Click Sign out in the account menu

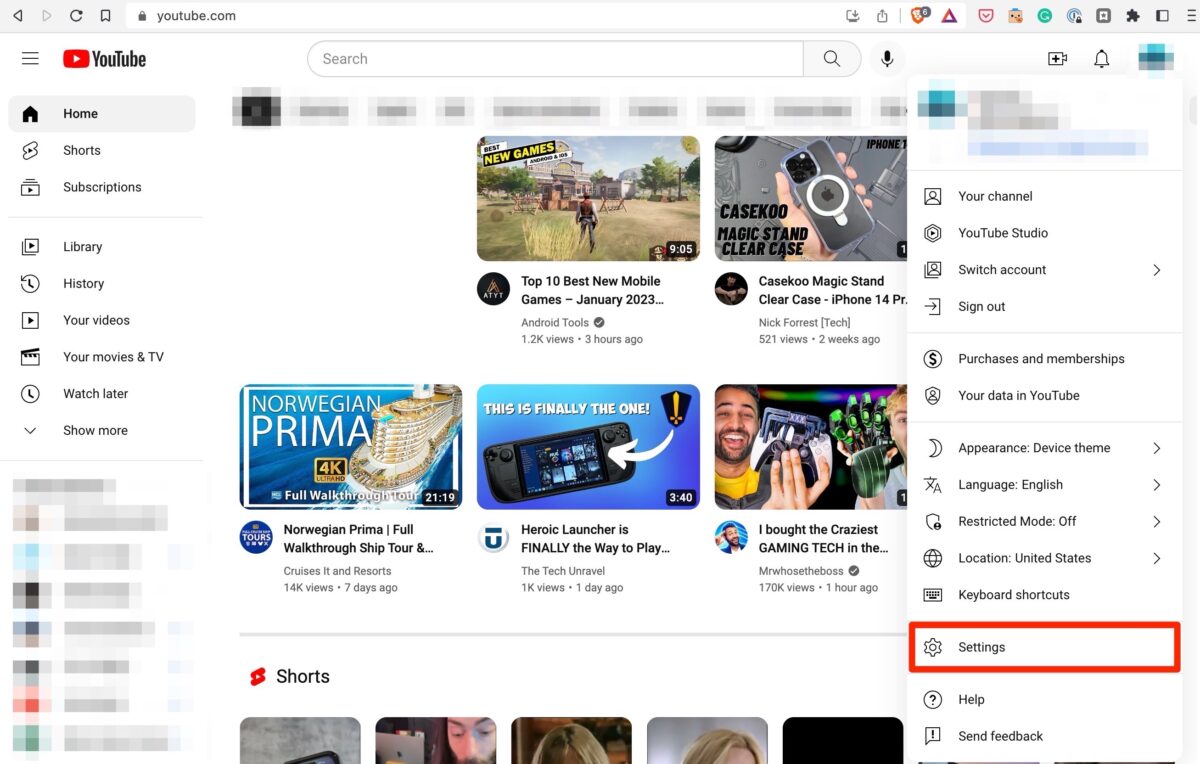pos(981,307)
